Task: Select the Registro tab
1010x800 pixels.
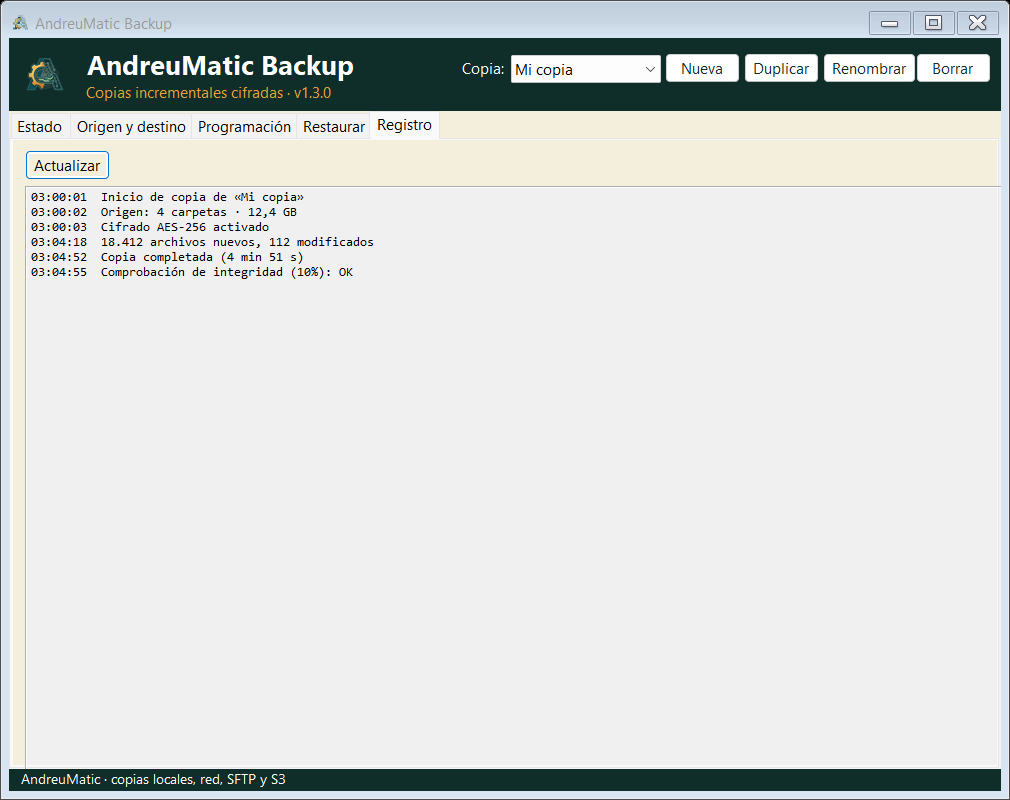Action: pyautogui.click(x=405, y=125)
